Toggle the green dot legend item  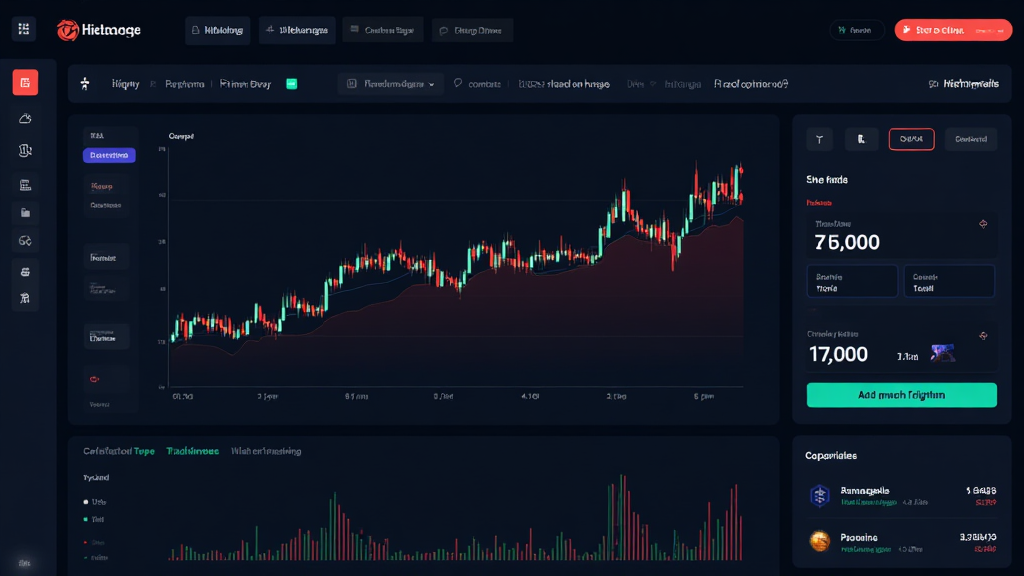click(85, 519)
